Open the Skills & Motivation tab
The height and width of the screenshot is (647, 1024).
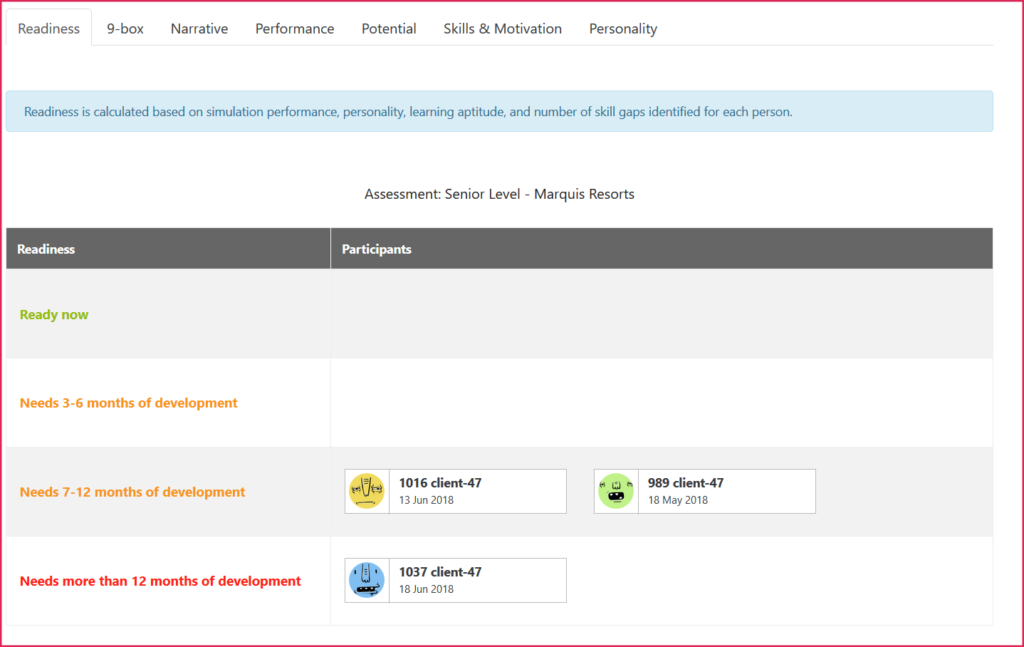502,29
